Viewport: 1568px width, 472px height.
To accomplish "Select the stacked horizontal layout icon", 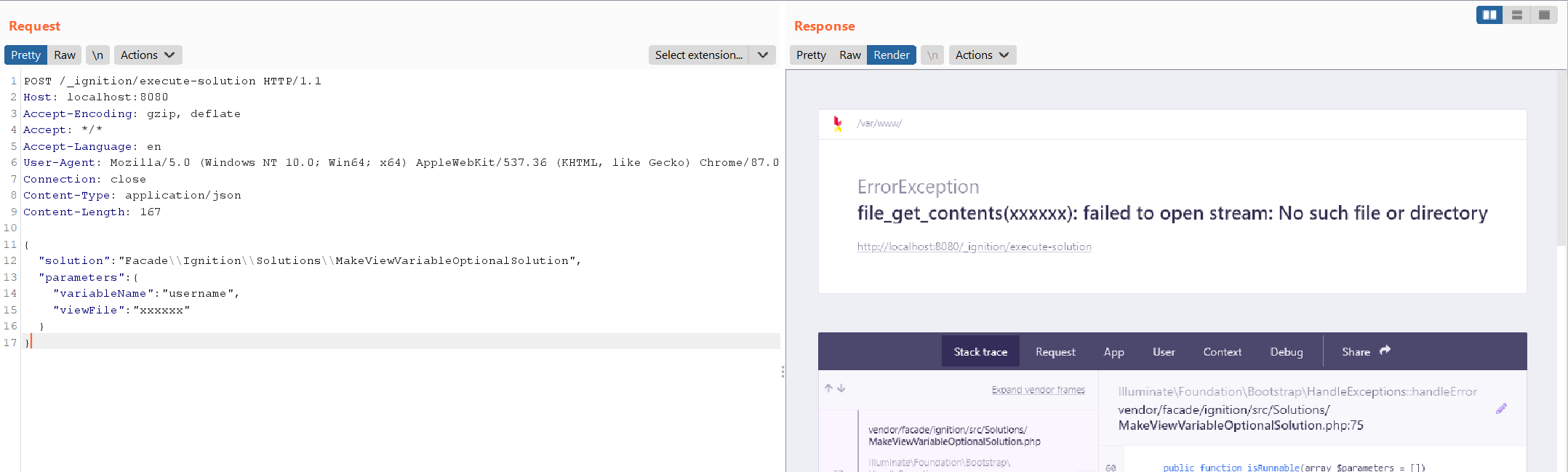I will click(1517, 15).
